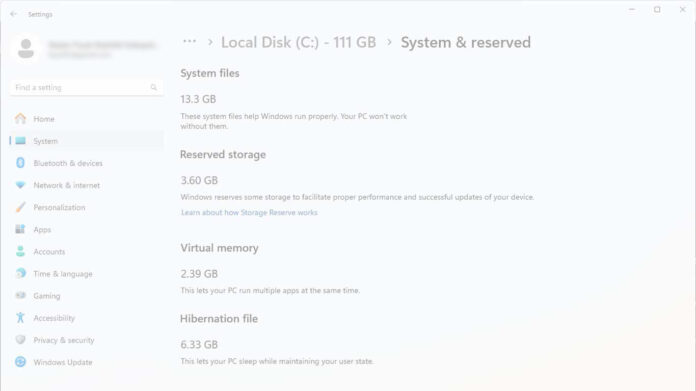The height and width of the screenshot is (391, 696).
Task: Click the Accessibility figure icon
Action: pos(20,318)
